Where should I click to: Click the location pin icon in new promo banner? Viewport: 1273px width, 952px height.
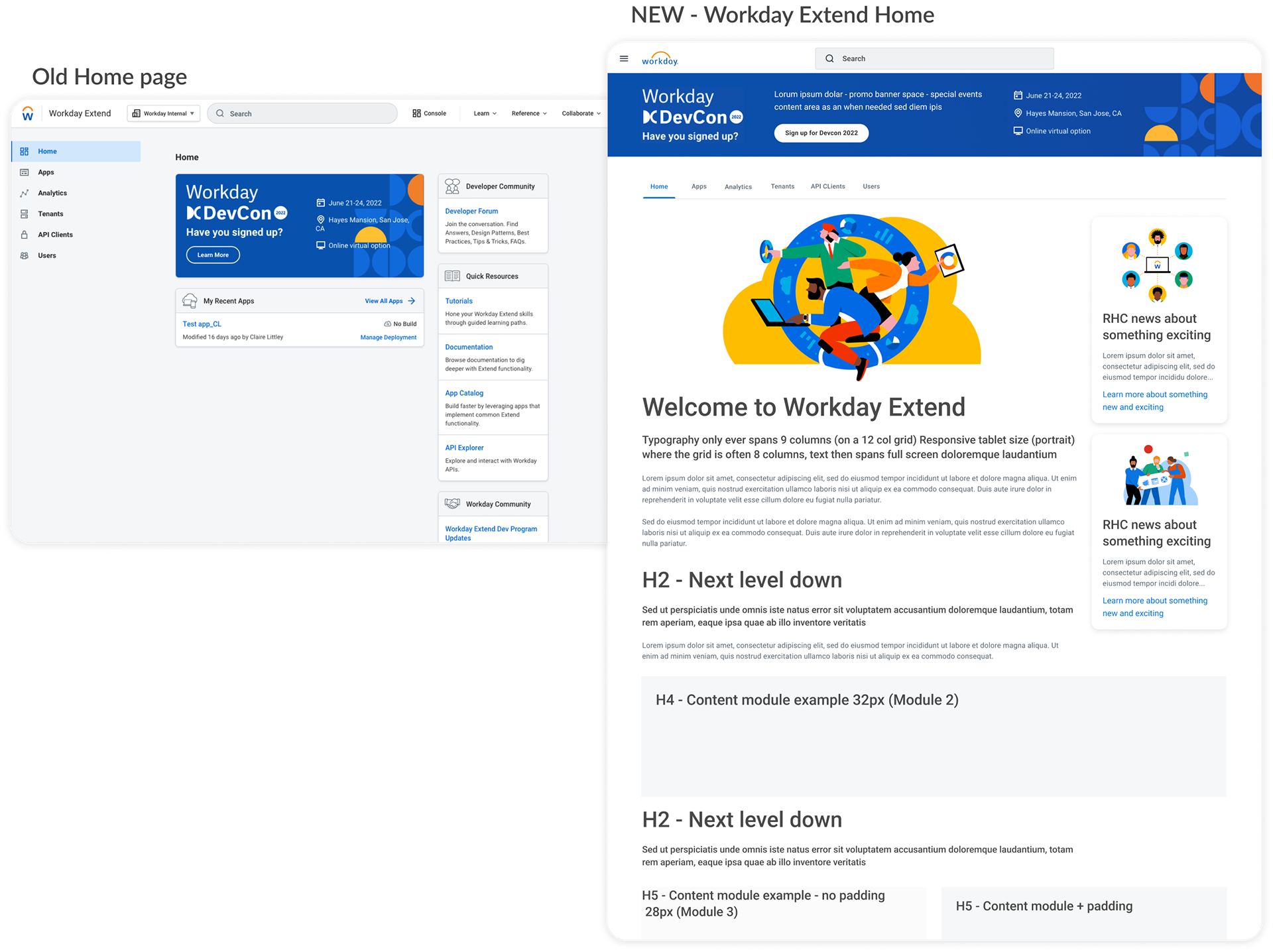point(1018,113)
